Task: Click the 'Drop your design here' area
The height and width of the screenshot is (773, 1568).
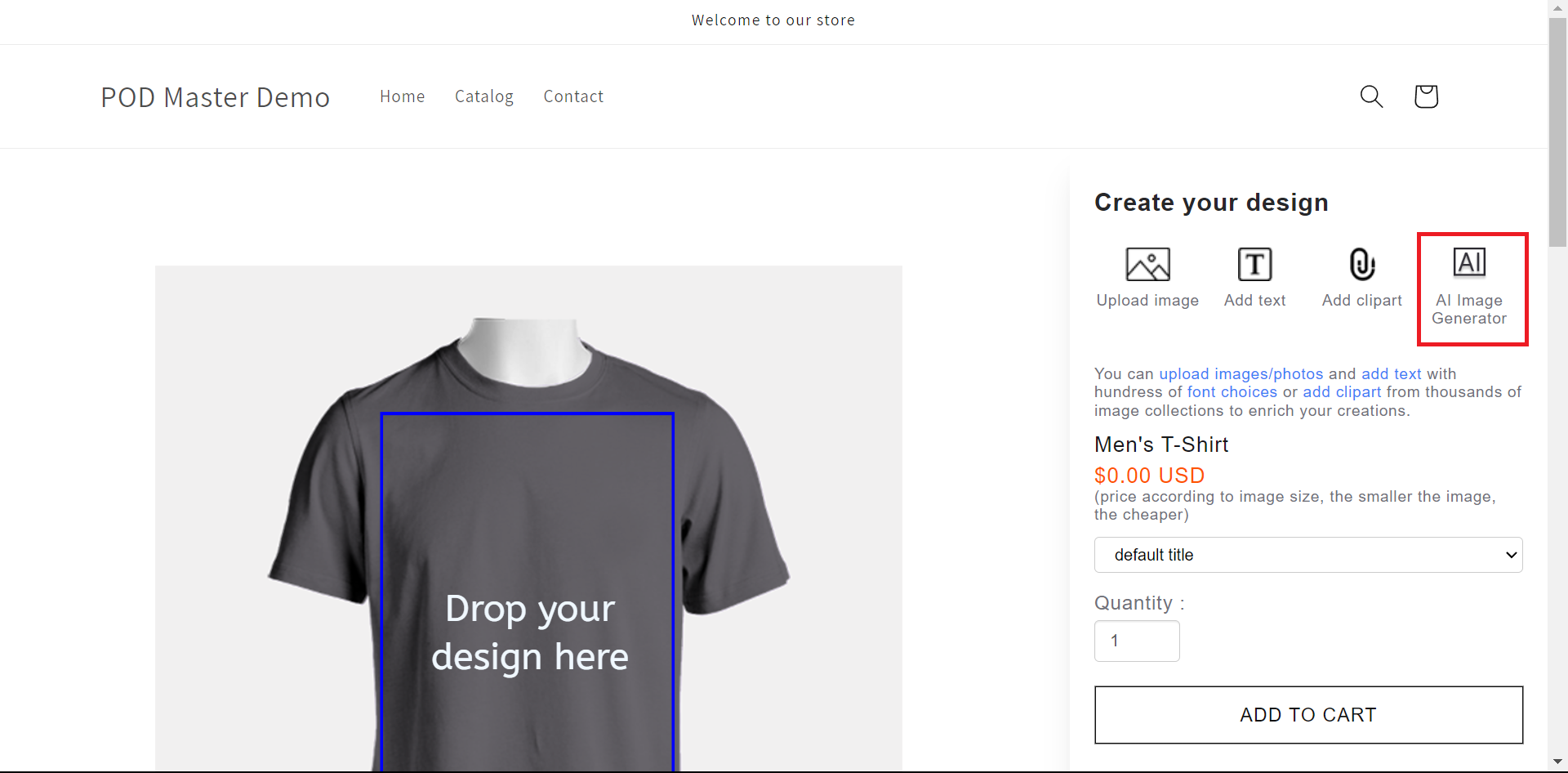Action: 528,593
